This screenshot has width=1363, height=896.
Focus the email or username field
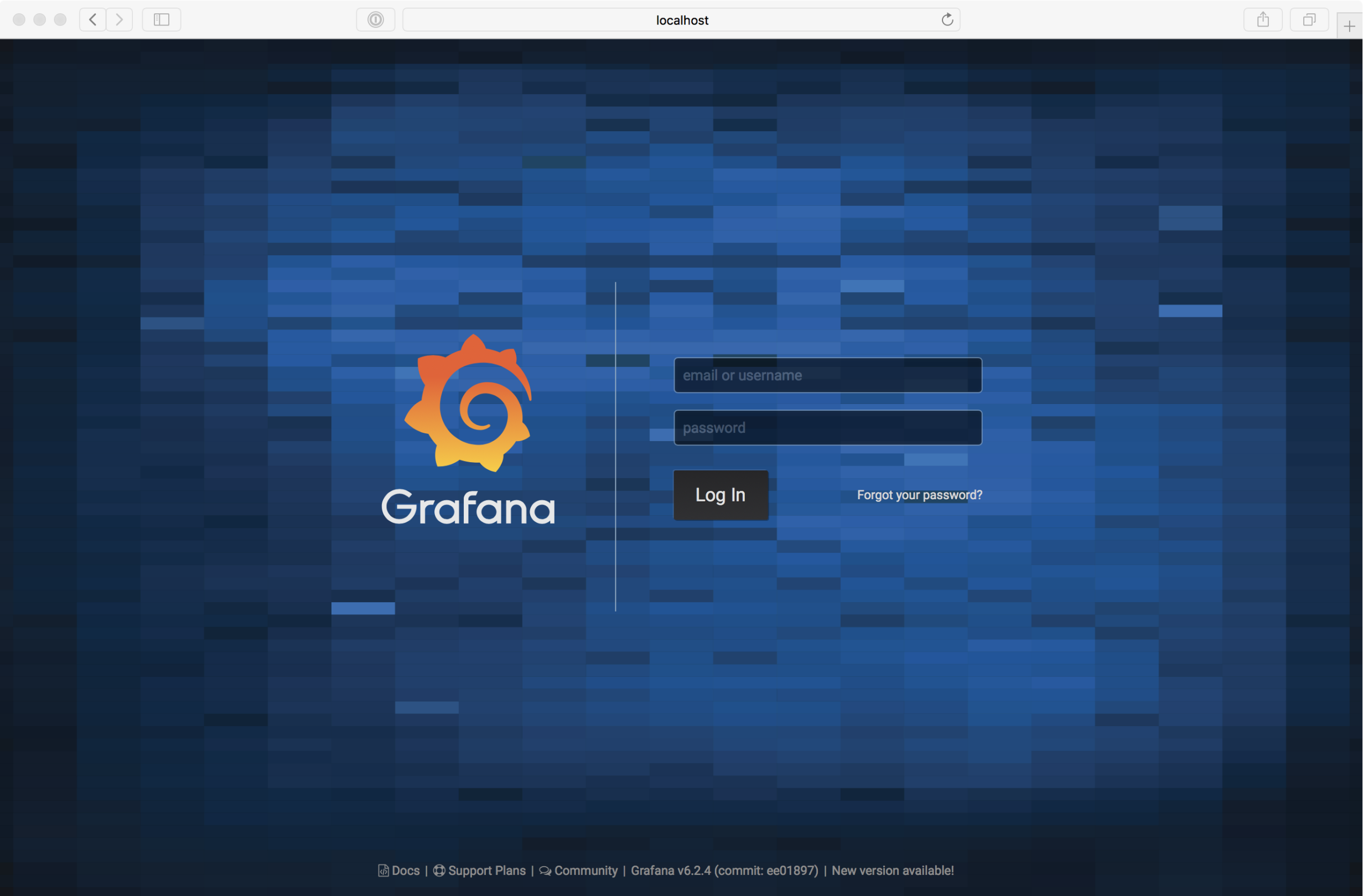pyautogui.click(x=827, y=375)
